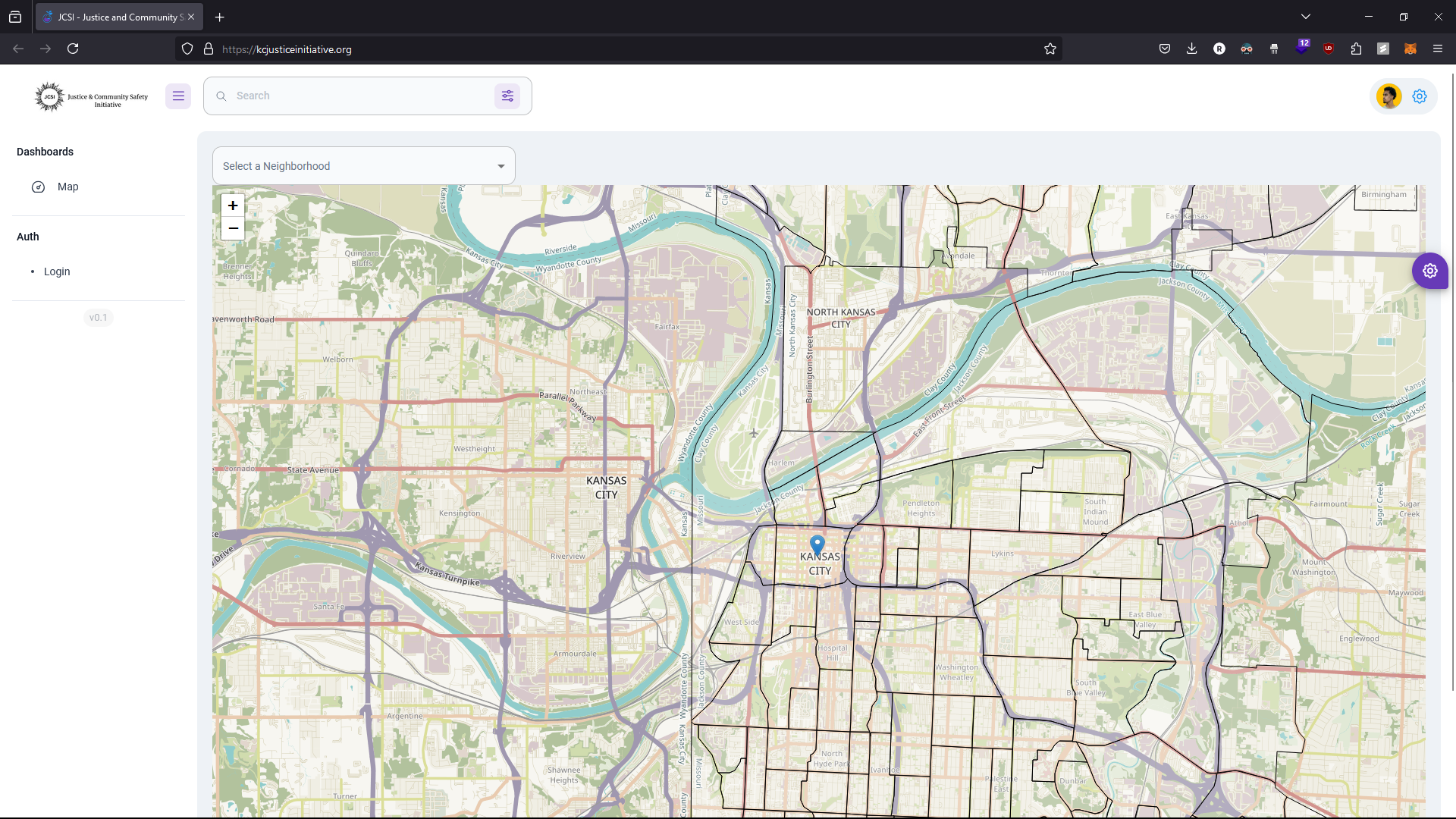Screen dimensions: 1456x819
Task: Click the Auth section heading
Action: pos(28,237)
